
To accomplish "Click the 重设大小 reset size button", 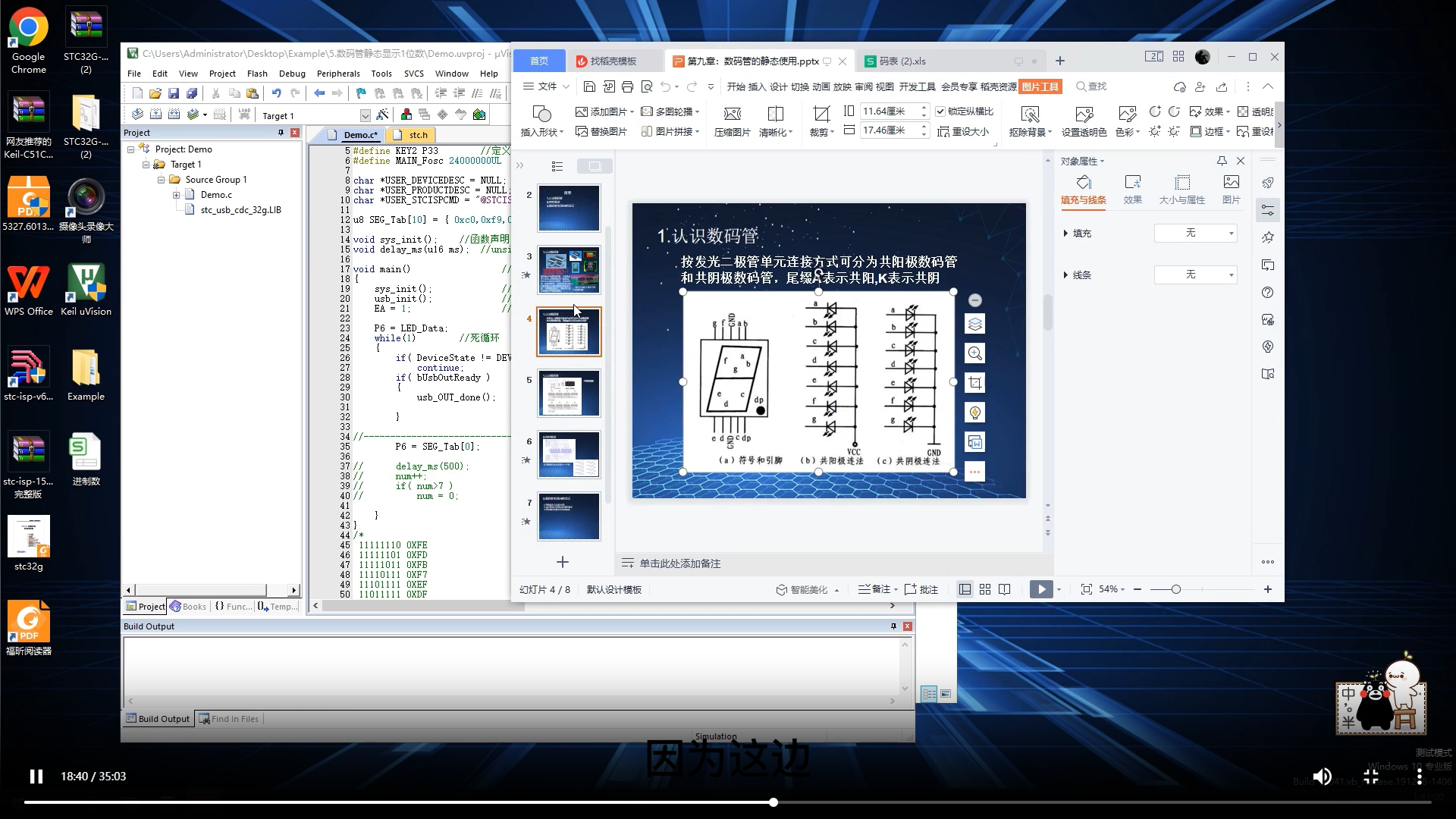I will pos(963,132).
